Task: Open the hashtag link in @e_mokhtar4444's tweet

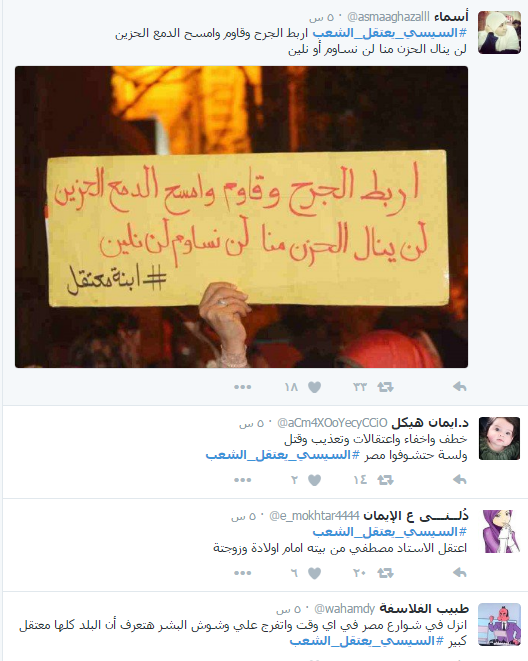Action: (x=390, y=532)
